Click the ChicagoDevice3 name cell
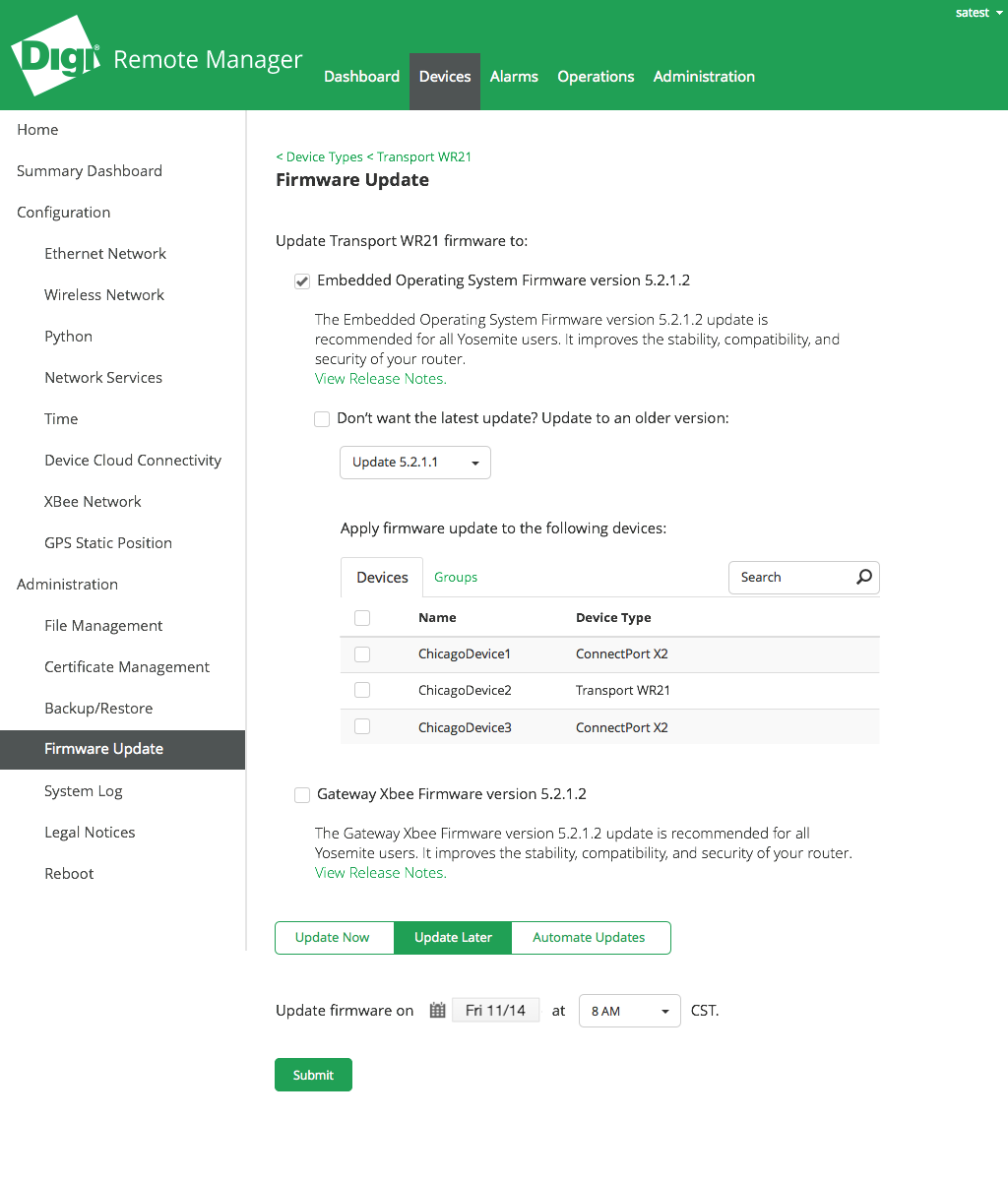 click(465, 728)
